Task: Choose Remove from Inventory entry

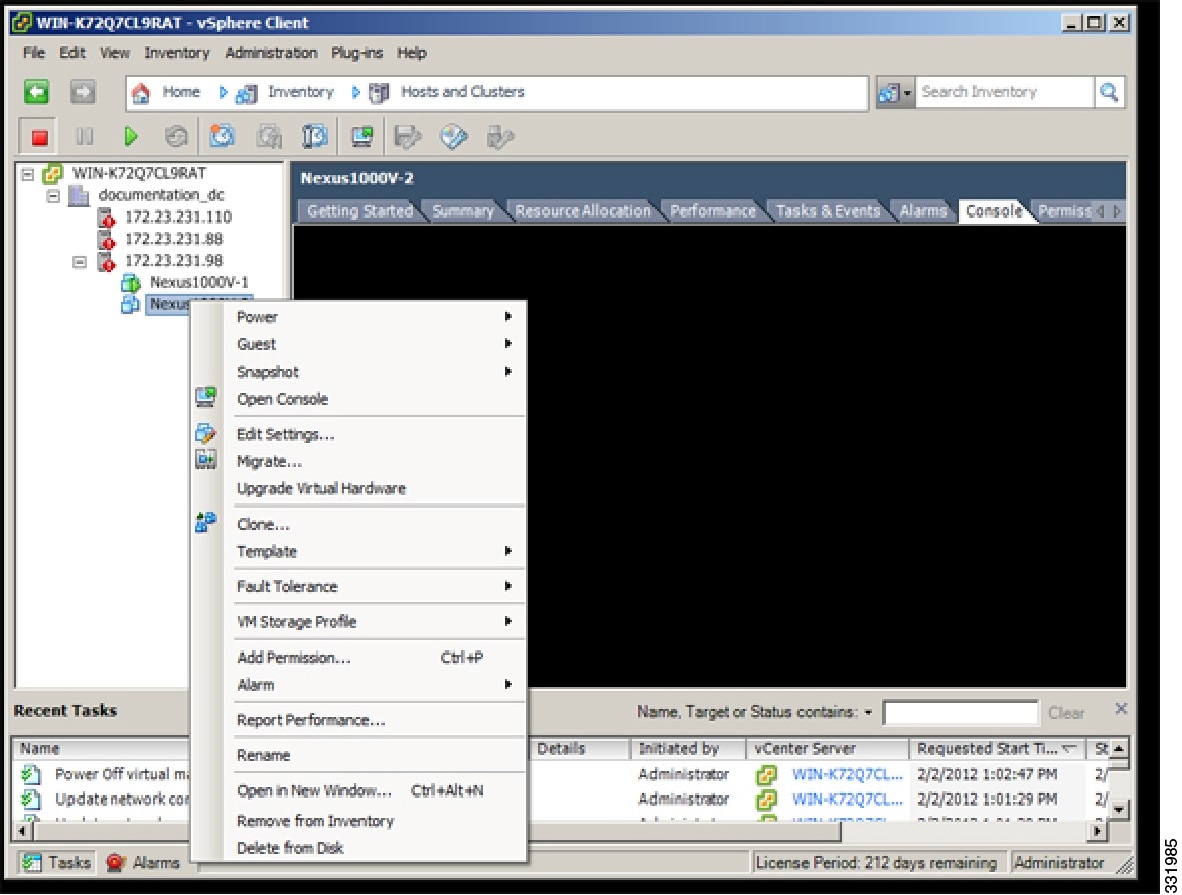Action: click(x=315, y=821)
